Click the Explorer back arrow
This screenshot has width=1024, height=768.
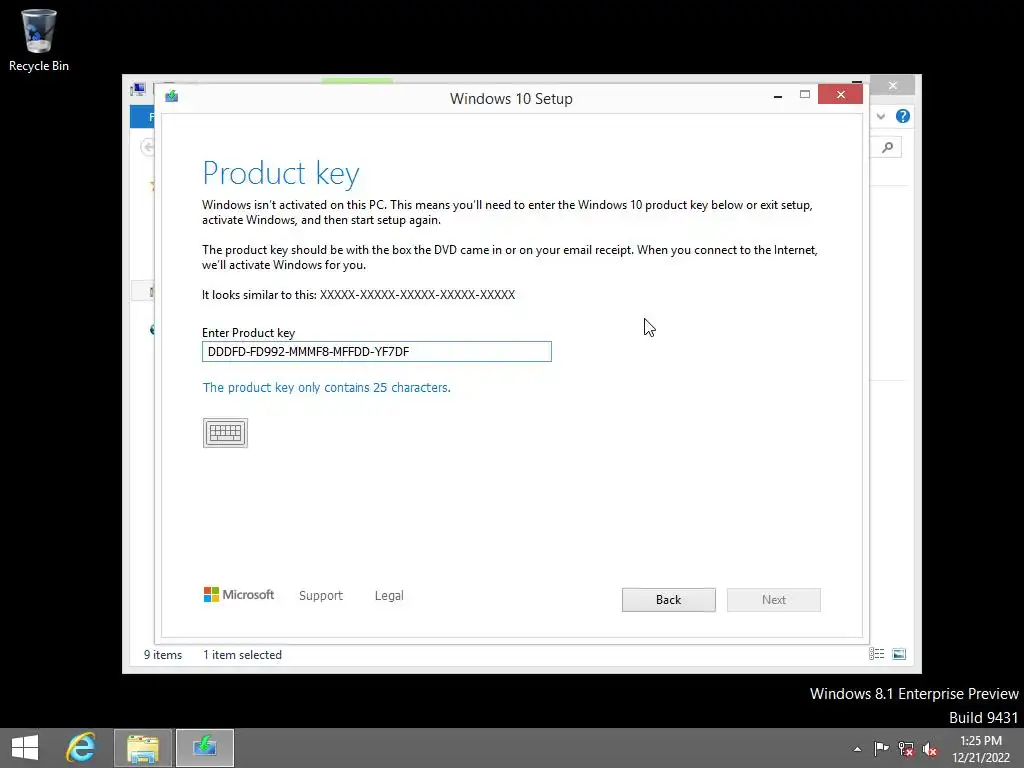pyautogui.click(x=148, y=147)
